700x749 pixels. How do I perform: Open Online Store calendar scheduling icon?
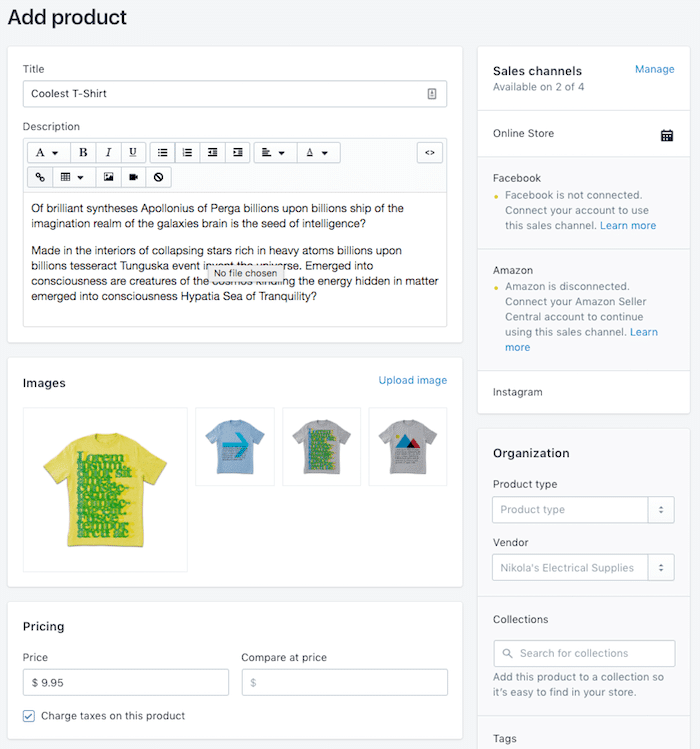point(667,135)
